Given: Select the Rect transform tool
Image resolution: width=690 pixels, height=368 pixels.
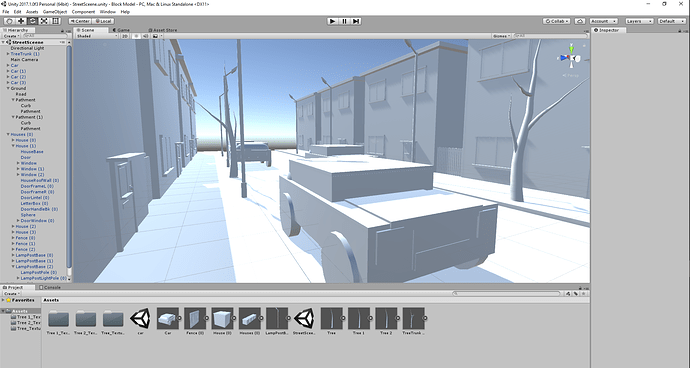Looking at the screenshot, I should click(55, 21).
